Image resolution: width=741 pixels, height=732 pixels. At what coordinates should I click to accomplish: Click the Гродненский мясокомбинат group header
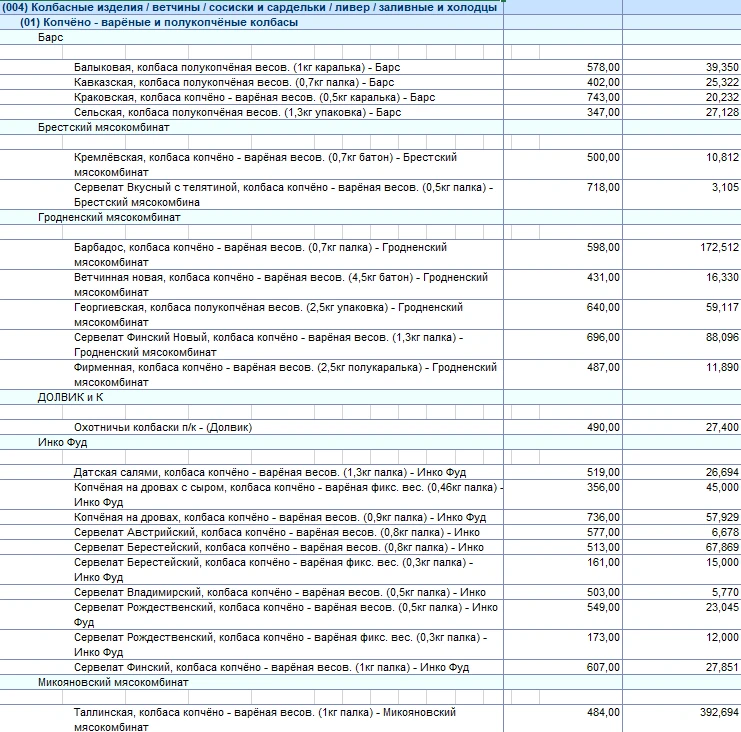click(109, 217)
